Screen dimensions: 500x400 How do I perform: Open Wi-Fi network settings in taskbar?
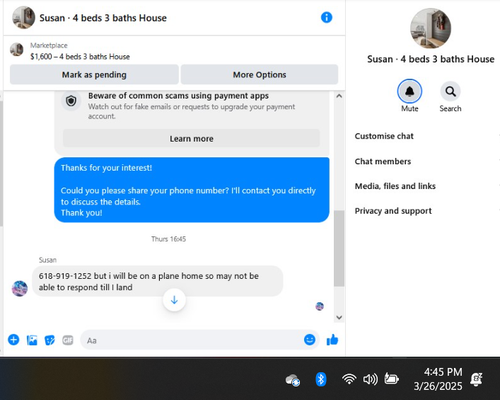pyautogui.click(x=349, y=379)
